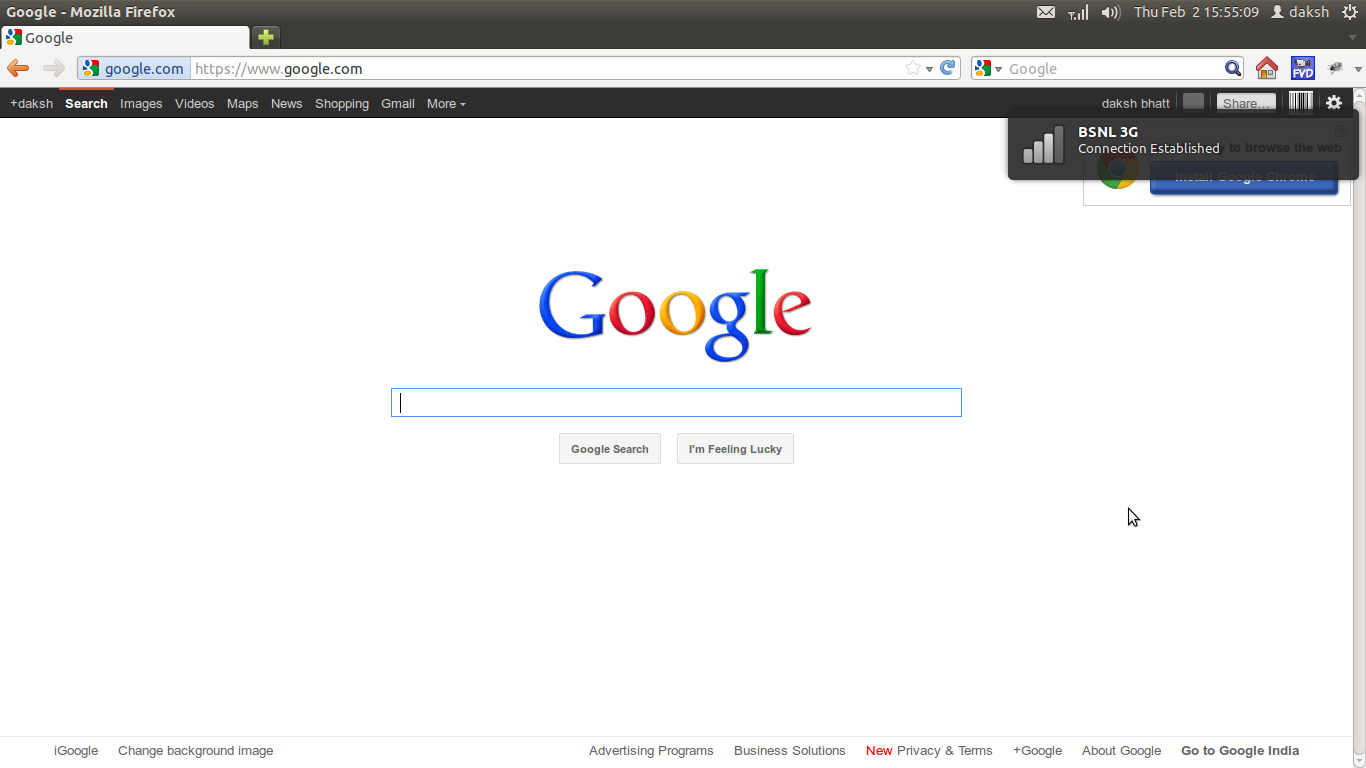Open the add-on toolbar dropdown arrow
This screenshot has width=1366, height=768.
tap(1358, 68)
